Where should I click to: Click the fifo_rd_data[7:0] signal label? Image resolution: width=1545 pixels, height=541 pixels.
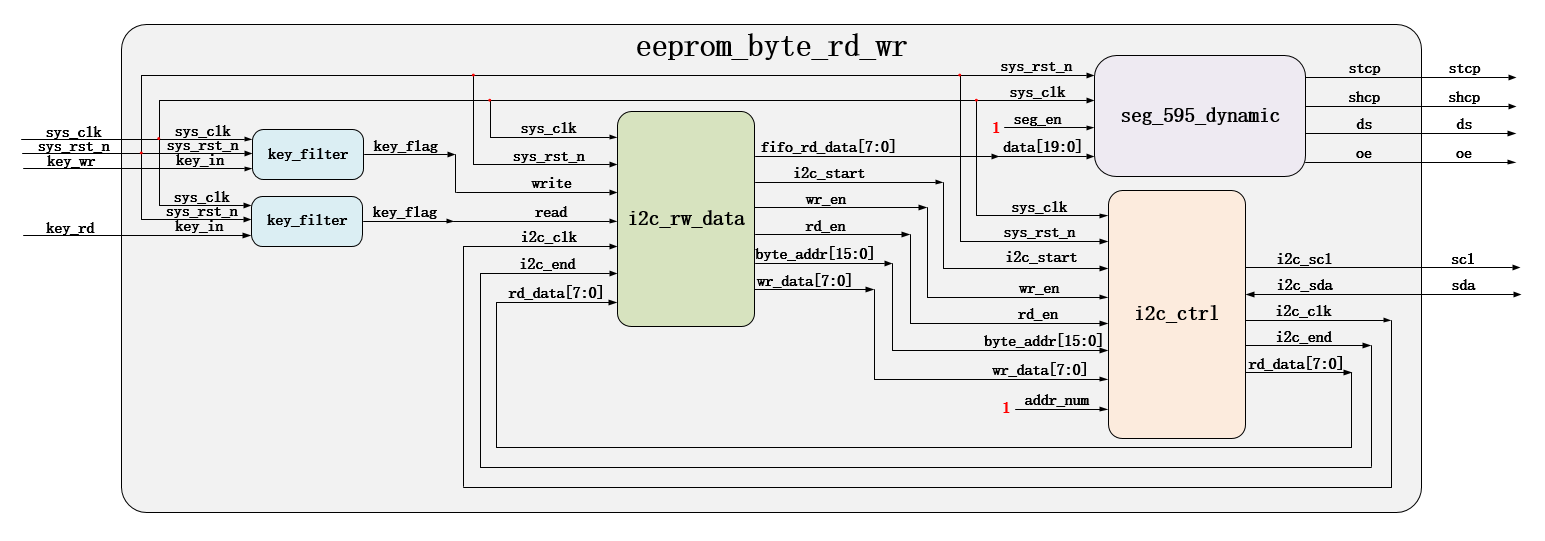[828, 147]
